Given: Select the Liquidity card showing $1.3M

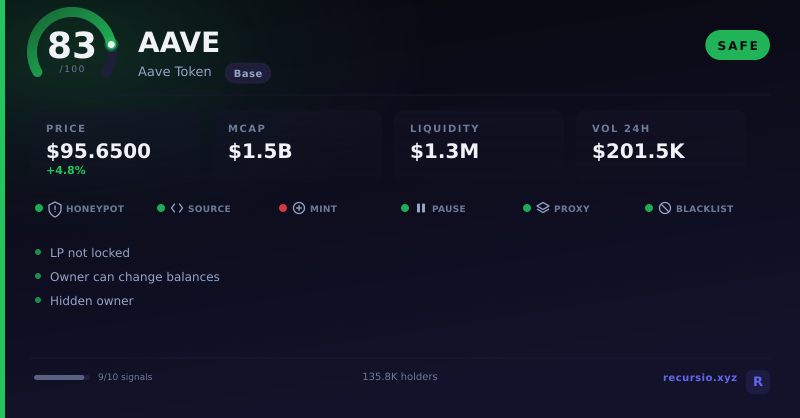Looking at the screenshot, I should click(x=479, y=145).
